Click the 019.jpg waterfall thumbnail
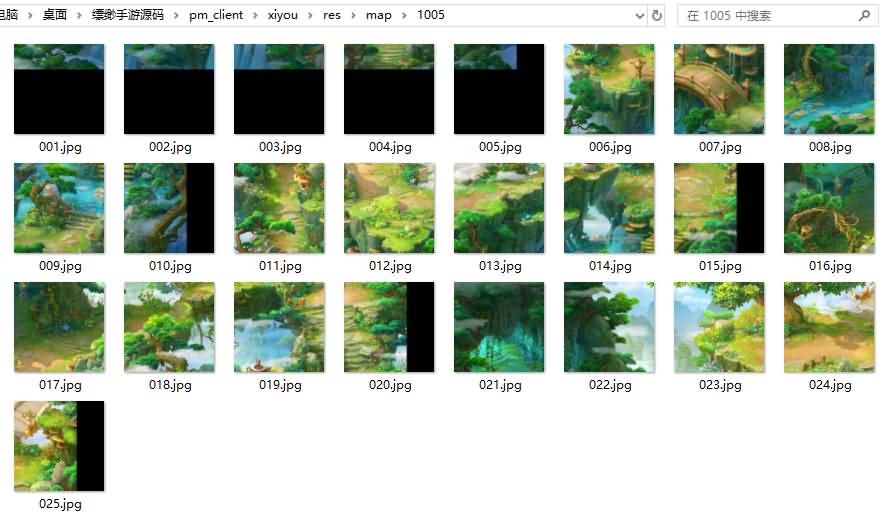This screenshot has height=517, width=885. (x=279, y=327)
